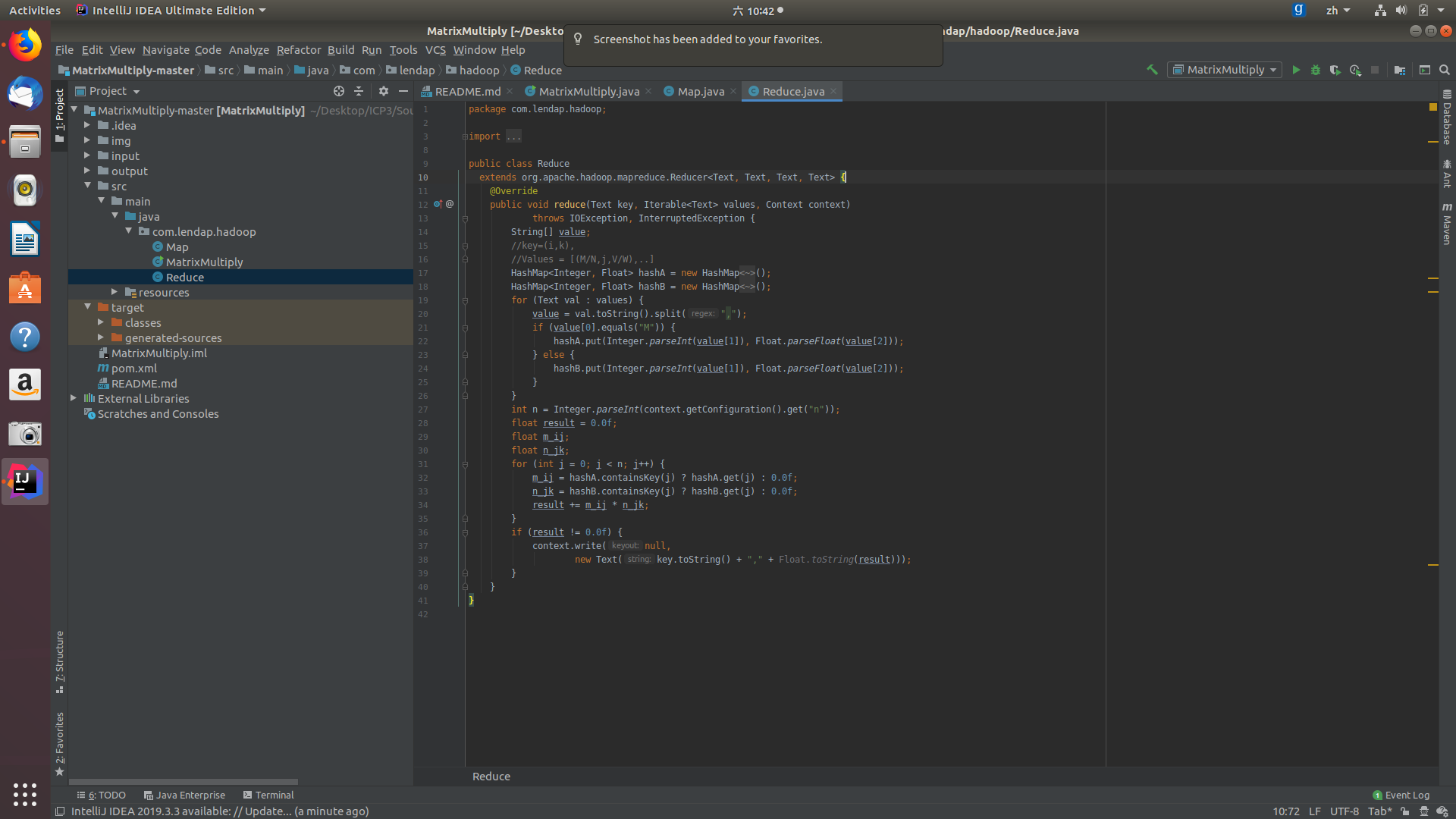Open the Refactor menu
Screen dimensions: 1456x819
(298, 50)
